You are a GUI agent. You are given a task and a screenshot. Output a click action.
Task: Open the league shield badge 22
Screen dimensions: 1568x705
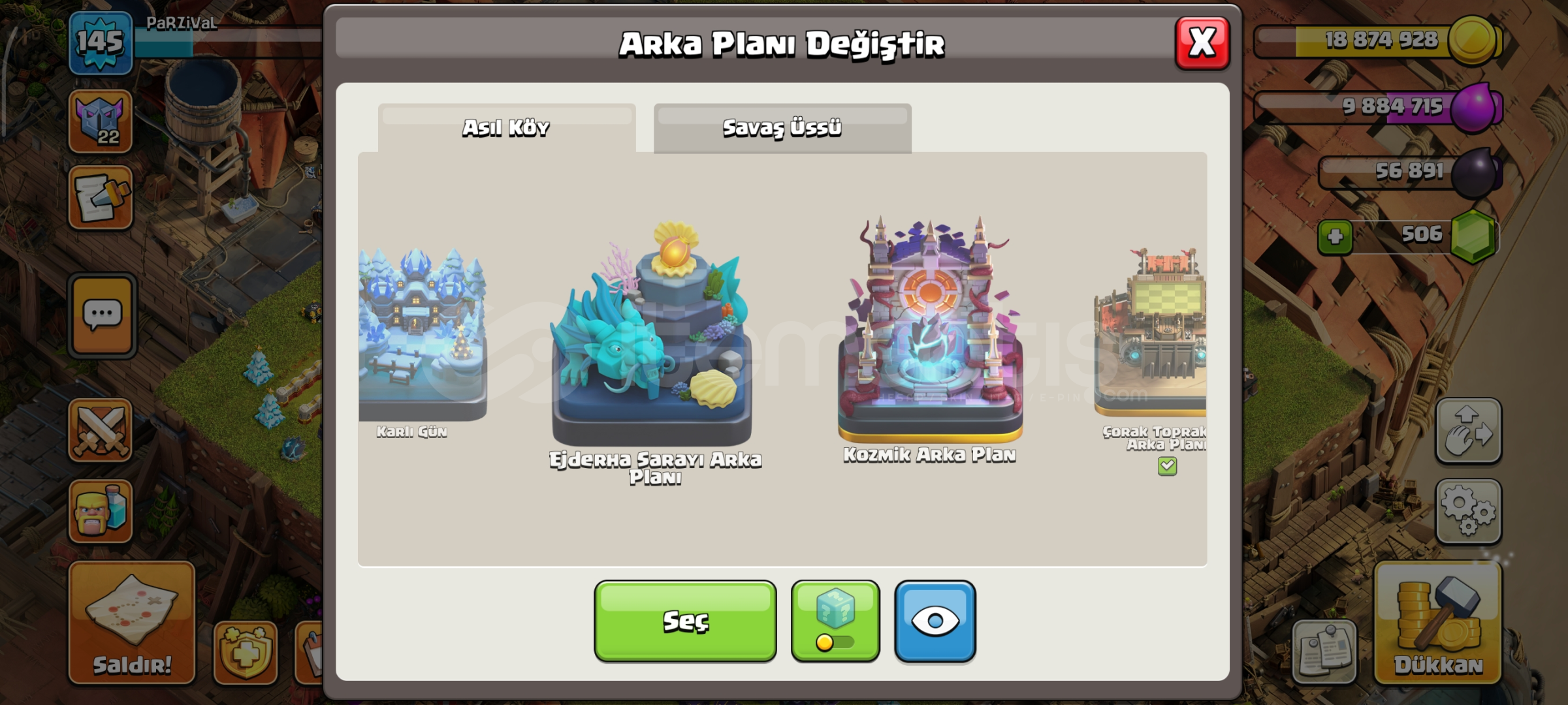click(100, 121)
